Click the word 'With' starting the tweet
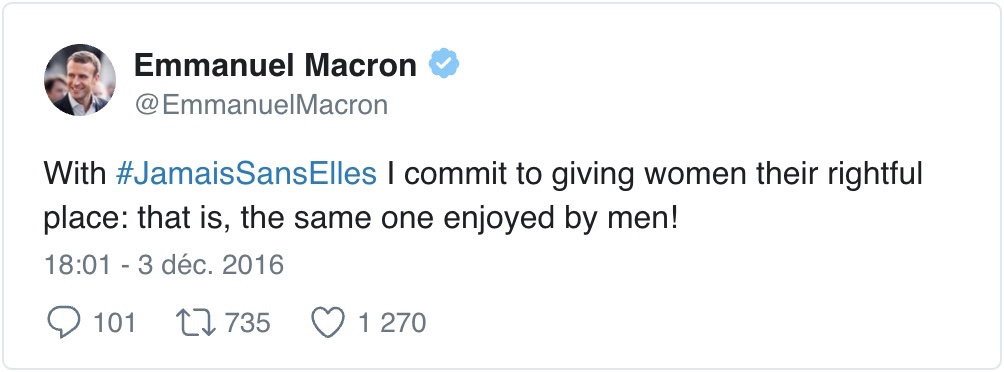Screen dimensions: 1004x372 [75, 174]
